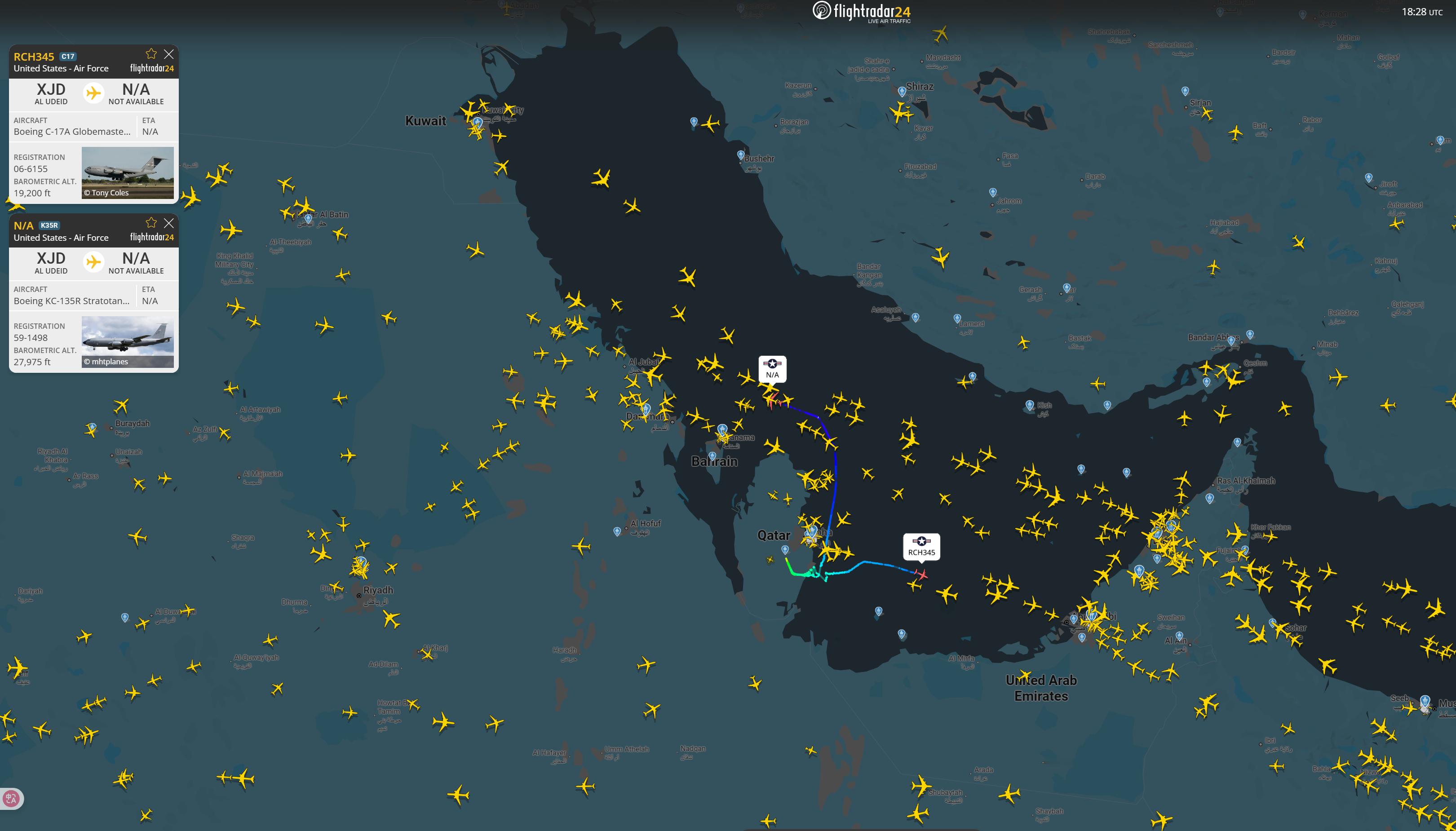This screenshot has height=831, width=1456.
Task: Close the KC-135R flight info card
Action: tap(169, 223)
